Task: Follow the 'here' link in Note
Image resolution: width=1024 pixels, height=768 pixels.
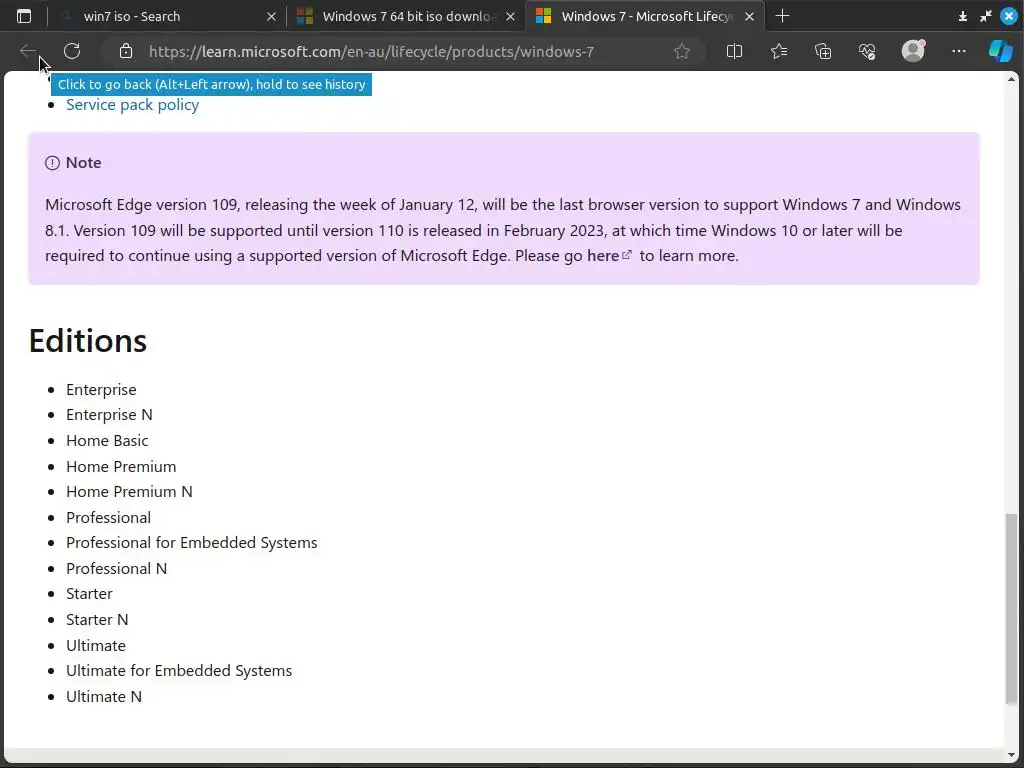Action: click(603, 256)
